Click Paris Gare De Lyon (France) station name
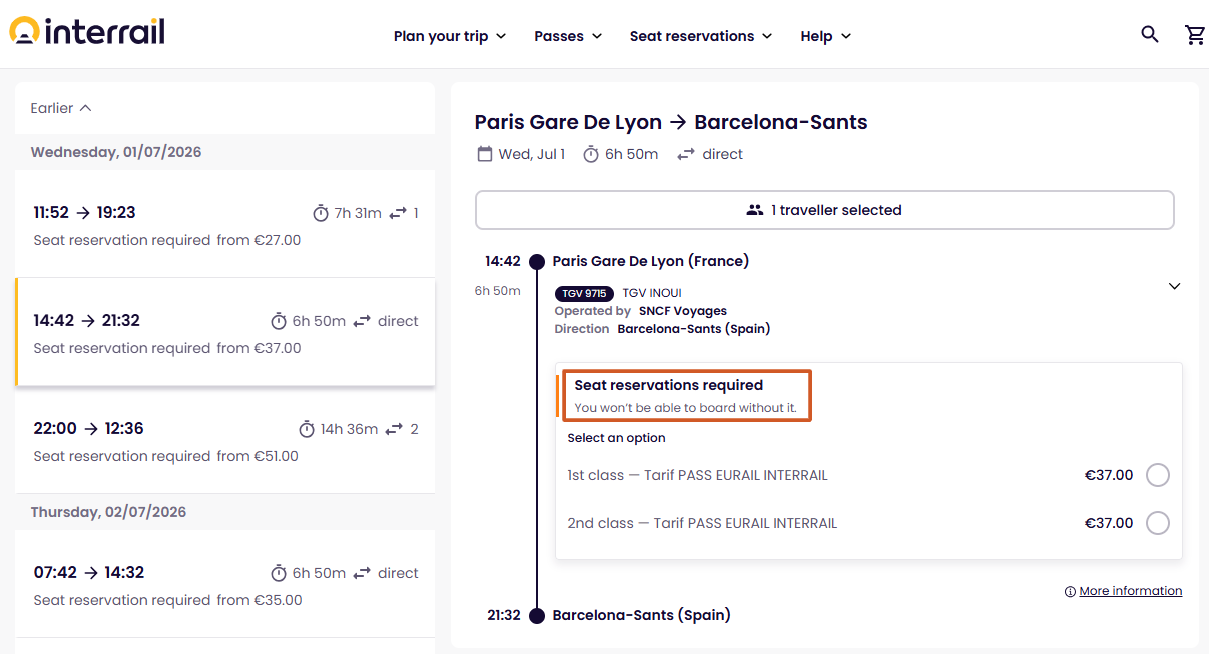This screenshot has width=1209, height=654. [651, 261]
